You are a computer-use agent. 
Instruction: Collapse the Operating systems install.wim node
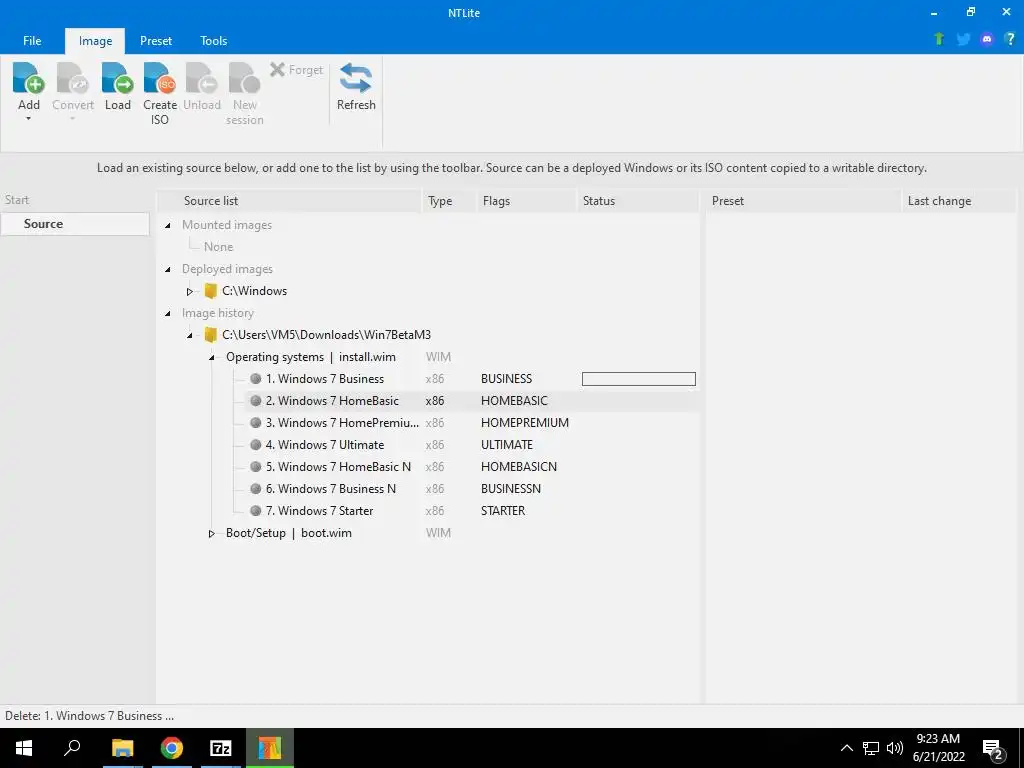pyautogui.click(x=212, y=357)
